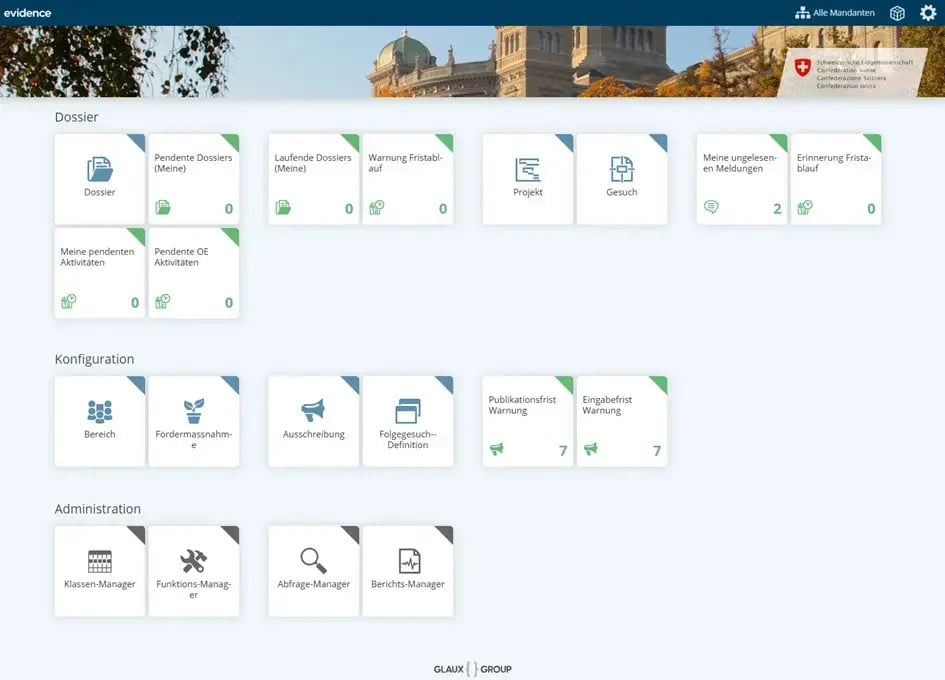Click count 2 in ungelesenen Meldungen tile

pos(777,209)
